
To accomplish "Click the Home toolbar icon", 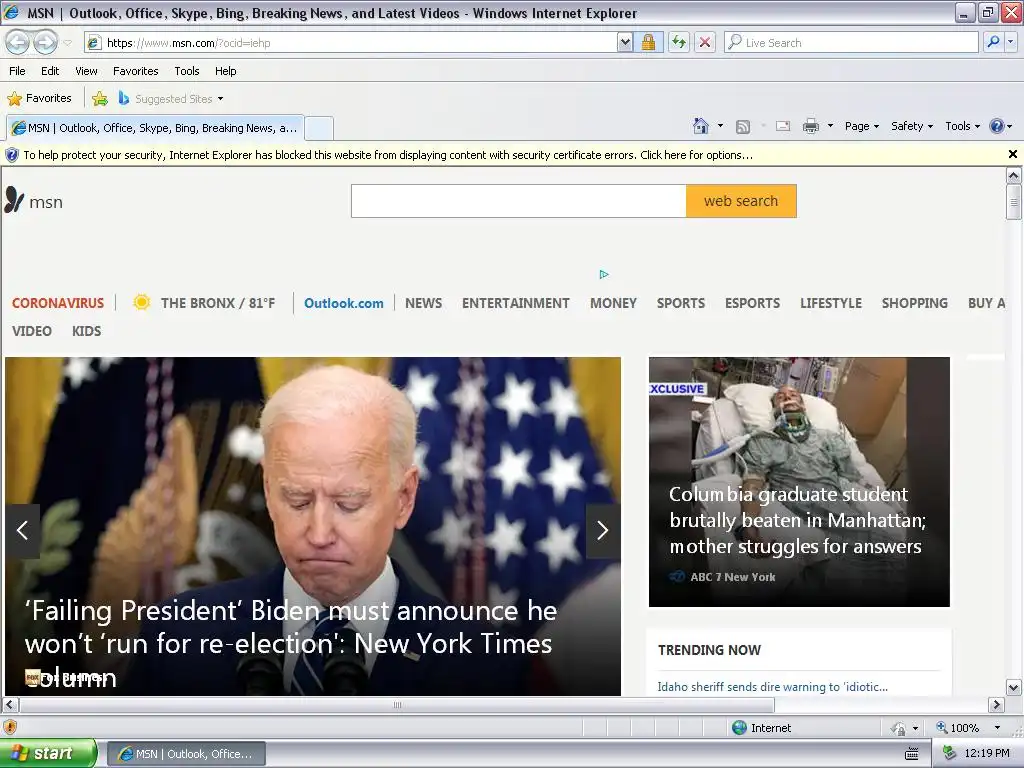I will pyautogui.click(x=701, y=126).
